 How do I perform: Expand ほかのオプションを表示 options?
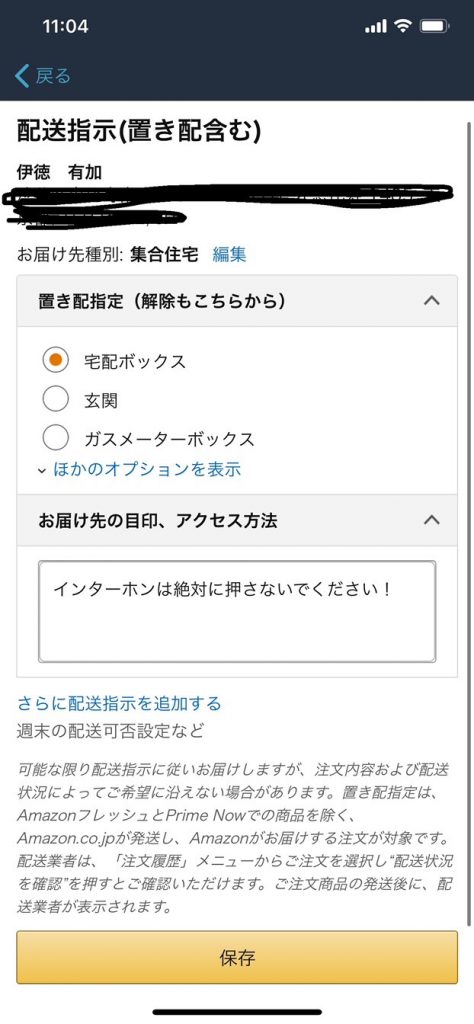pyautogui.click(x=147, y=469)
